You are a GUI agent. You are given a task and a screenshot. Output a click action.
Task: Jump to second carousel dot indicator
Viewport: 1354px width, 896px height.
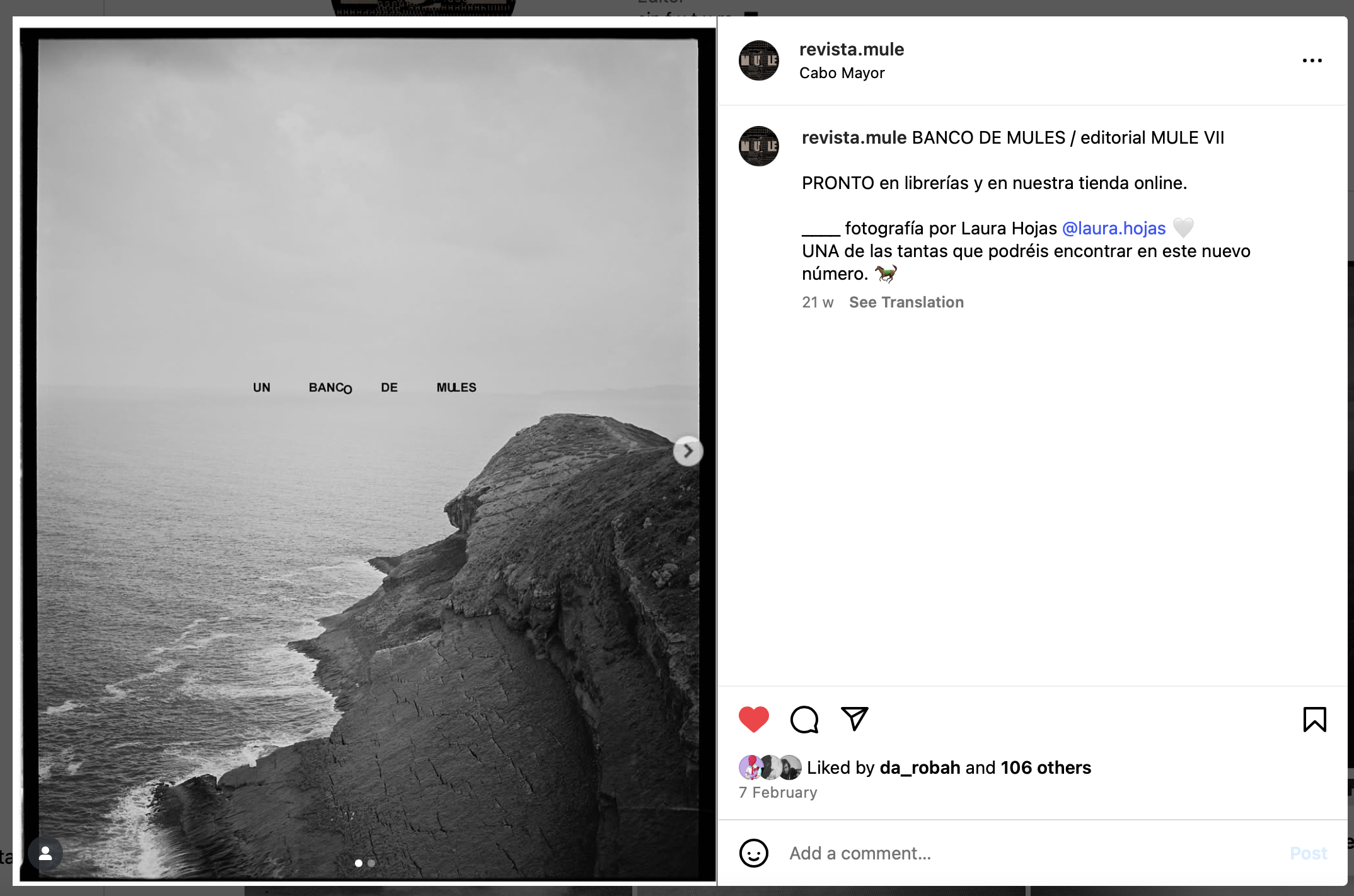(x=371, y=863)
